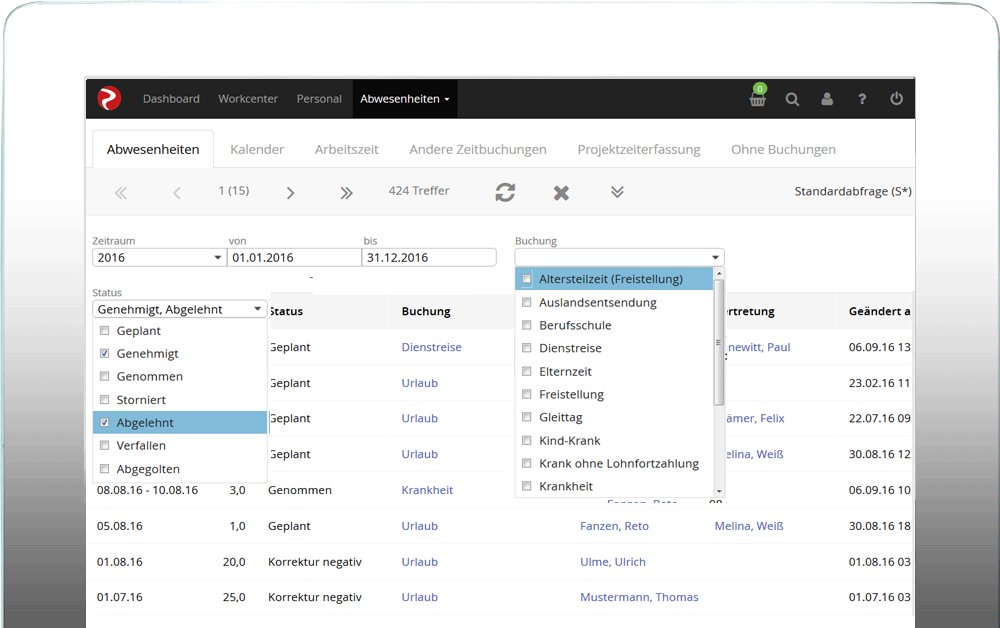
Task: Click the bis date input field
Action: point(429,257)
